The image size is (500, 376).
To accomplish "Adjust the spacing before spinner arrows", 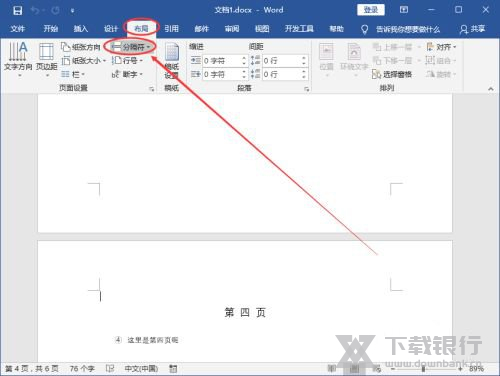I will point(304,61).
